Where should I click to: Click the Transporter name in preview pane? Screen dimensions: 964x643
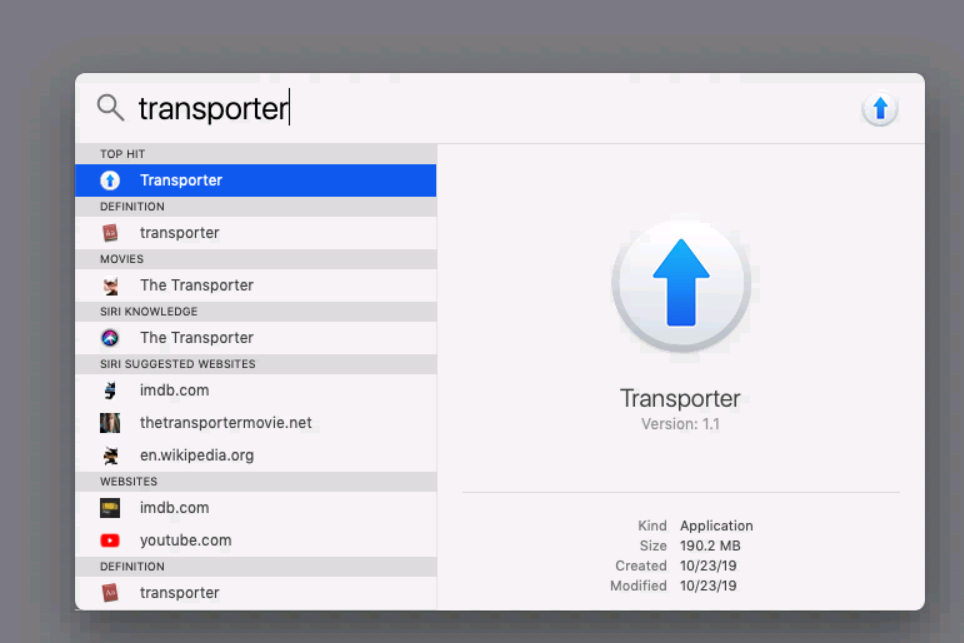(680, 398)
